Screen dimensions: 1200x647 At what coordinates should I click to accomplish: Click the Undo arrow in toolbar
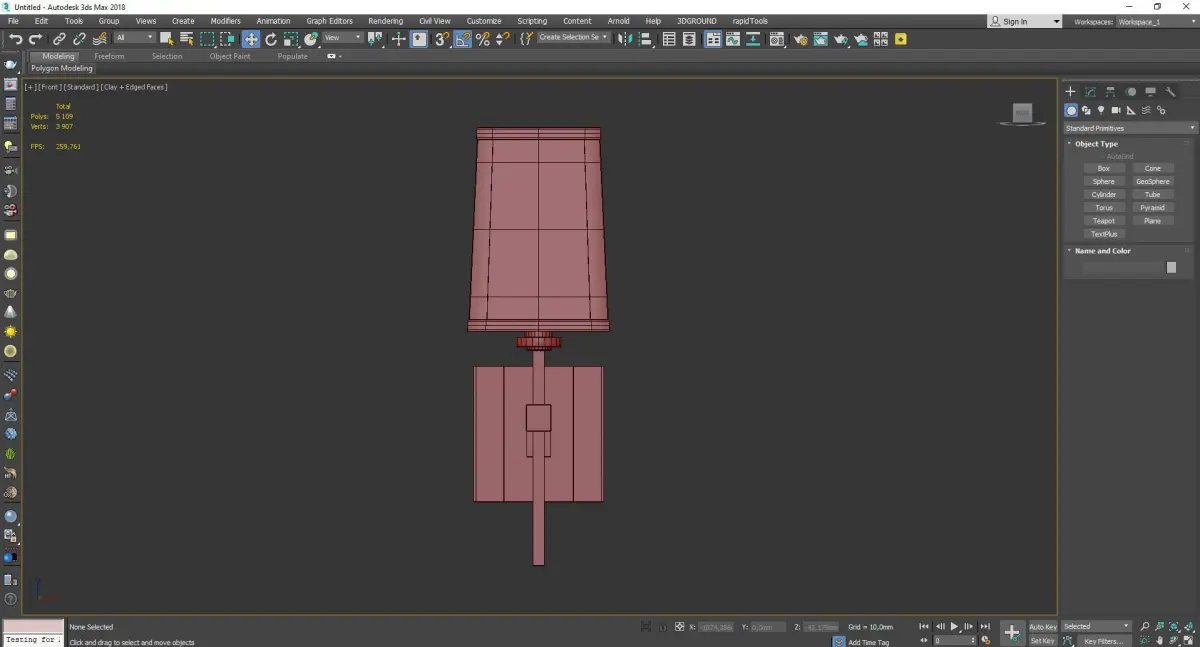pyautogui.click(x=16, y=39)
